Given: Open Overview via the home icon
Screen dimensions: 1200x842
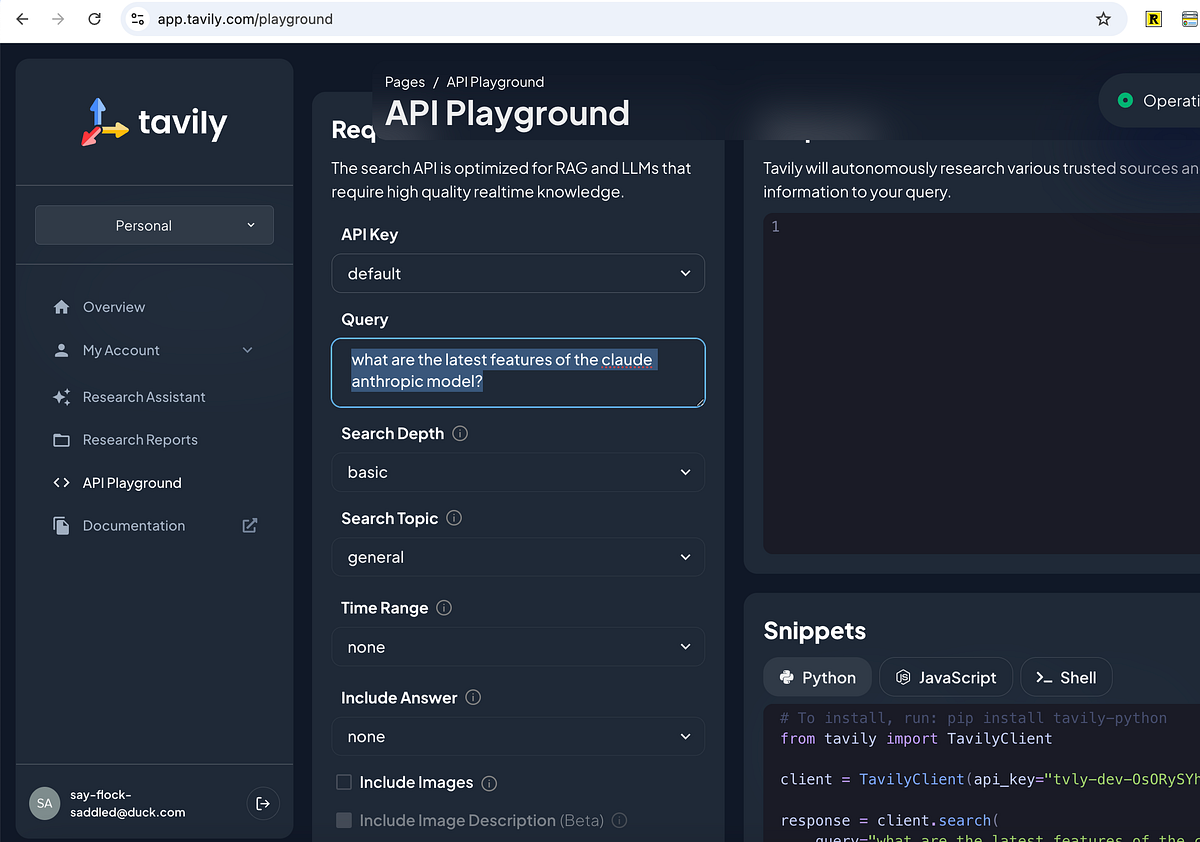Looking at the screenshot, I should (60, 306).
